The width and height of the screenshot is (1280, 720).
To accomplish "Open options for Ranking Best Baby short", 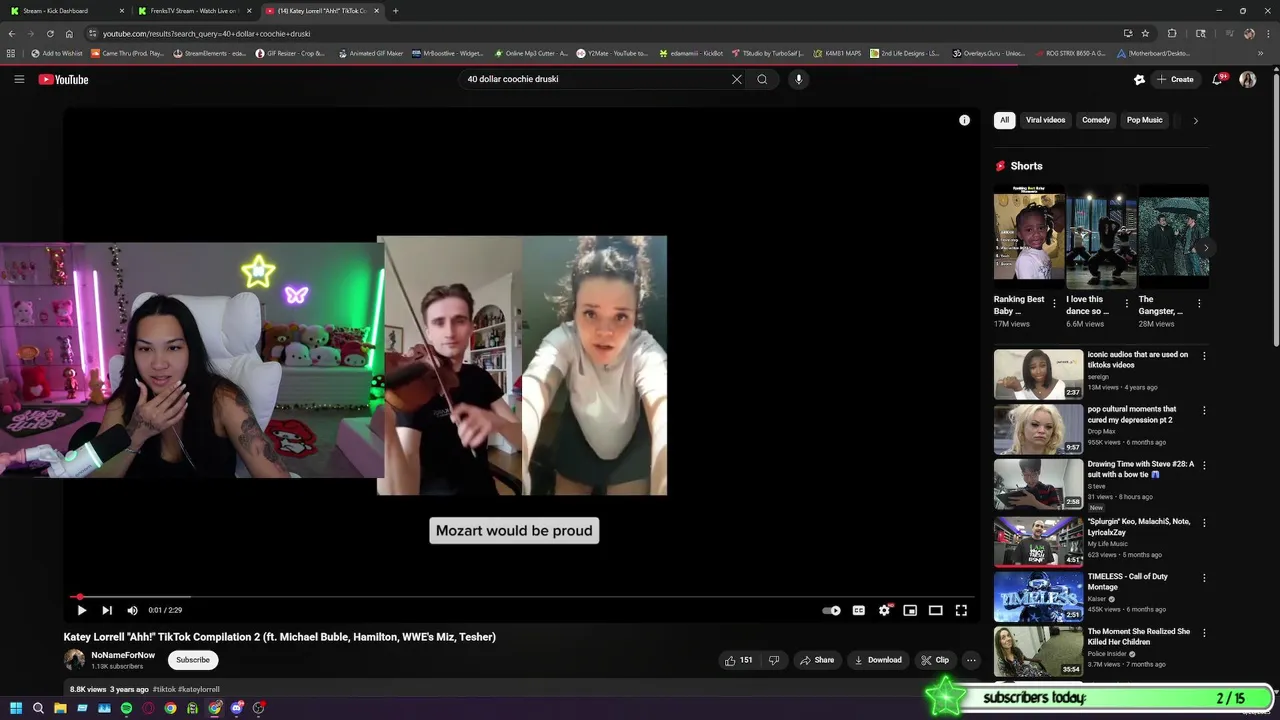I will 1054,303.
